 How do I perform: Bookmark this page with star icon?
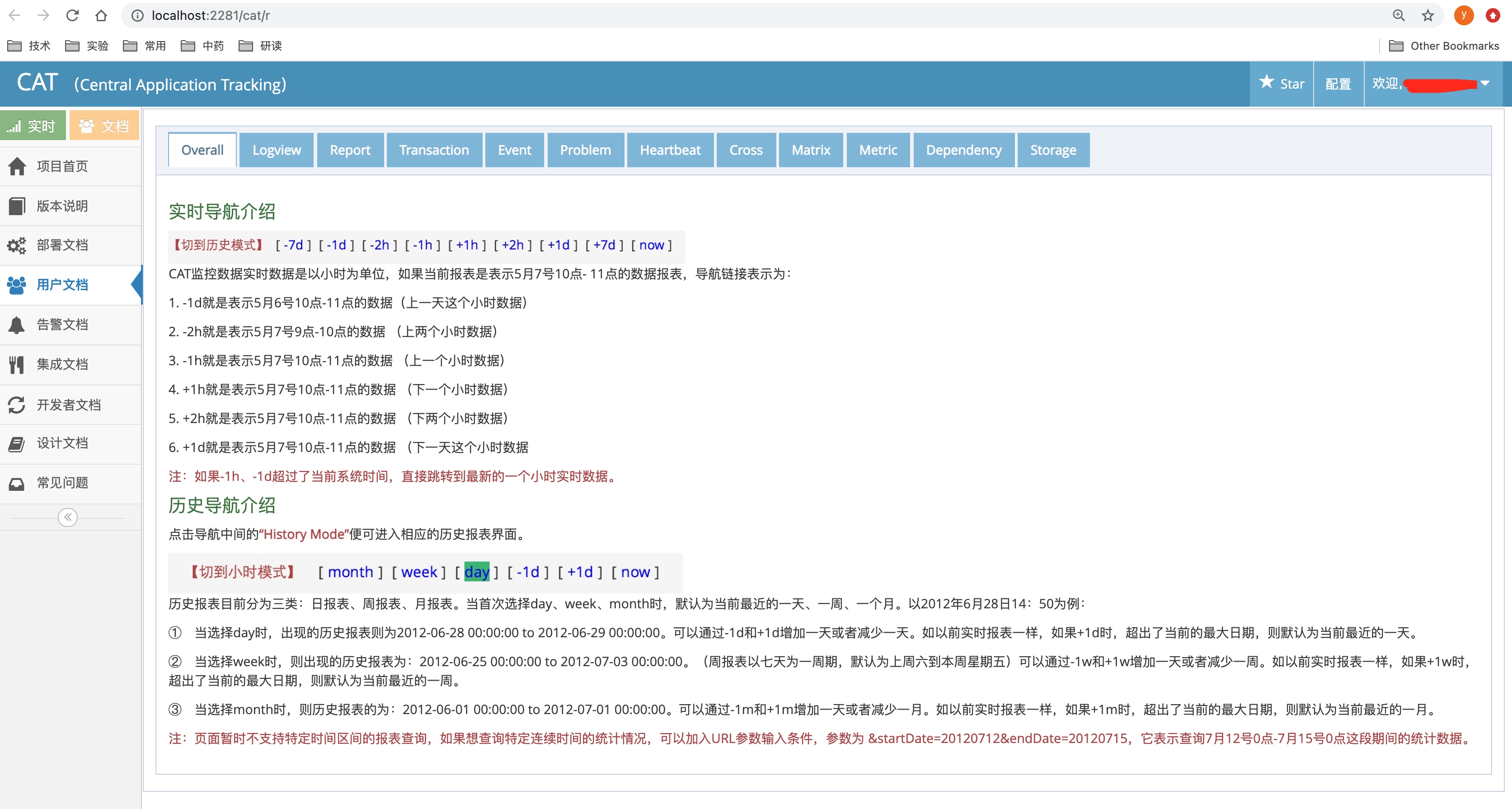(x=1427, y=15)
